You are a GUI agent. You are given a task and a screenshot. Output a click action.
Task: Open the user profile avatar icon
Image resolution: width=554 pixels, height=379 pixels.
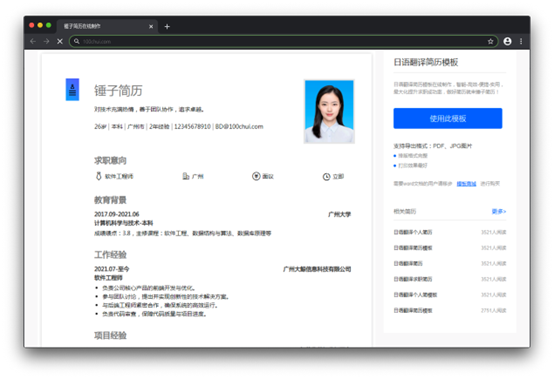tap(507, 41)
